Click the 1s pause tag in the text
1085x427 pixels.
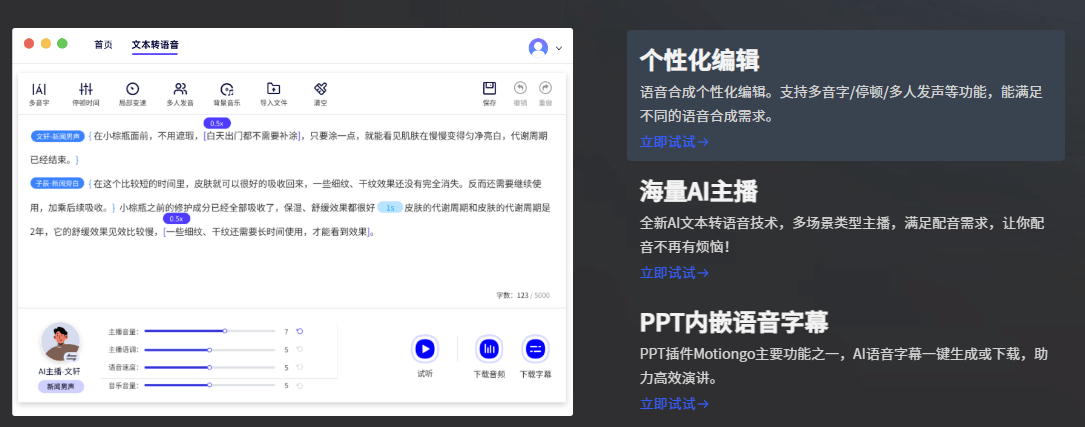[x=390, y=207]
